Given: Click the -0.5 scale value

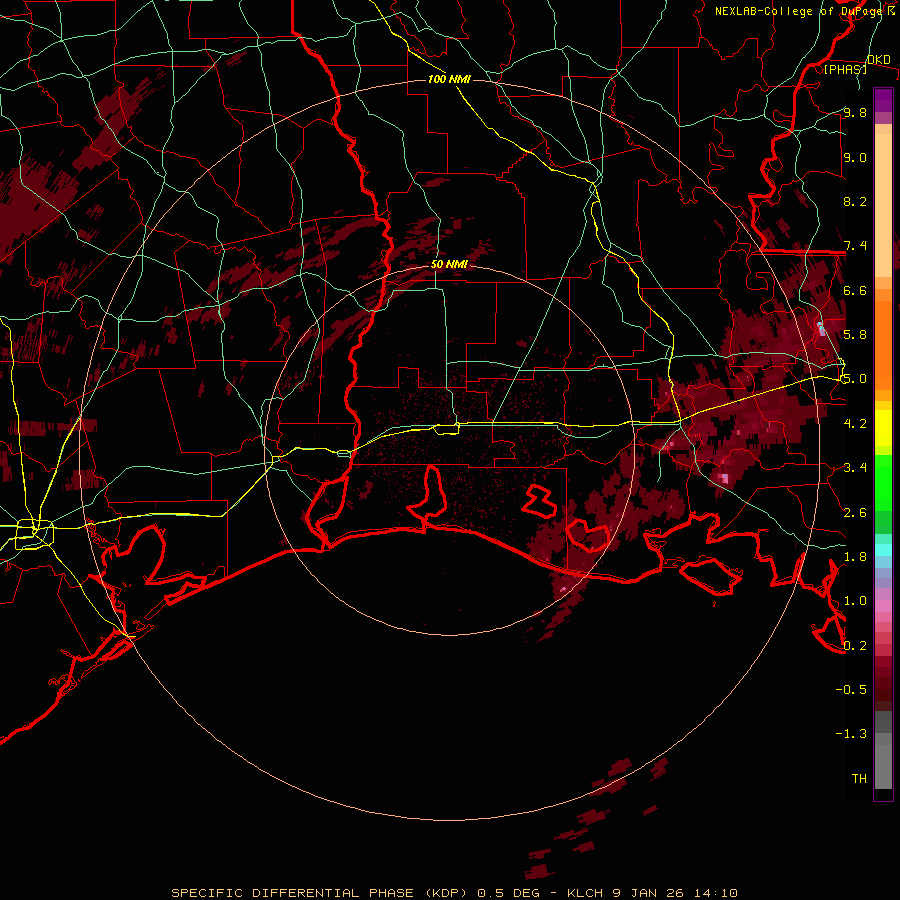Looking at the screenshot, I should point(851,690).
